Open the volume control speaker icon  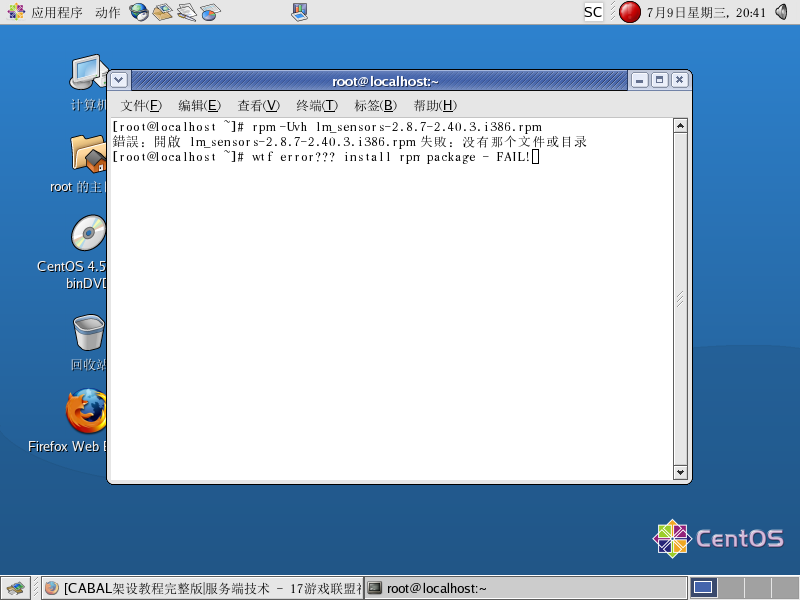pos(782,12)
